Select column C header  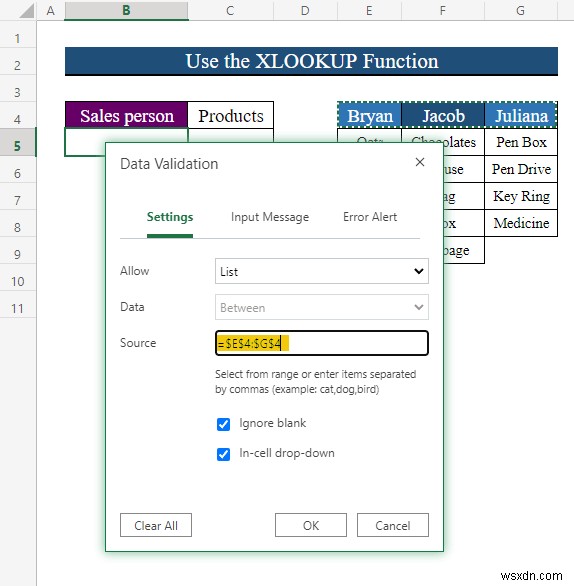(x=231, y=10)
